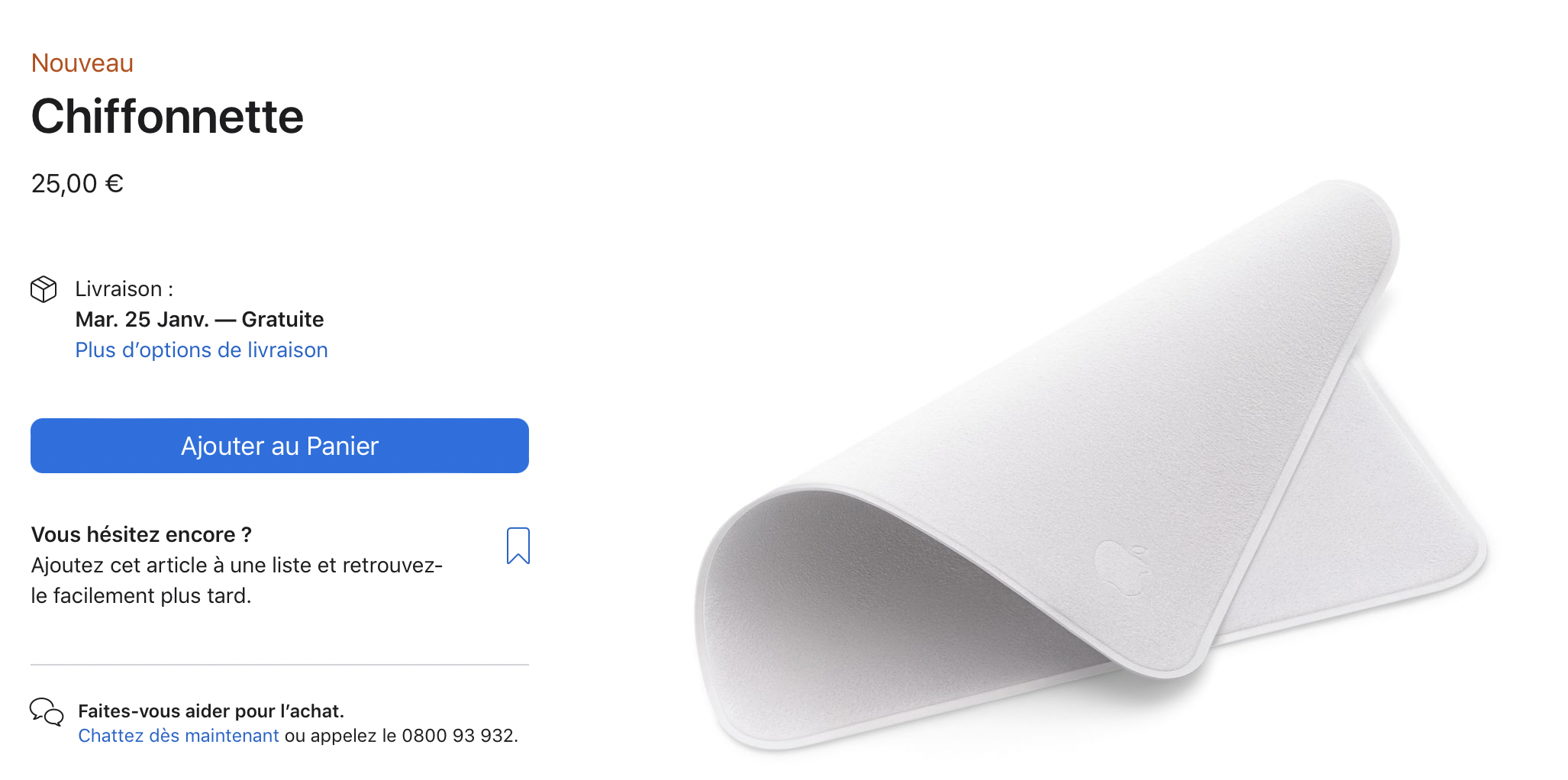Start a chat via Chattez dès maintenant
The width and height of the screenshot is (1568, 780).
tap(179, 736)
